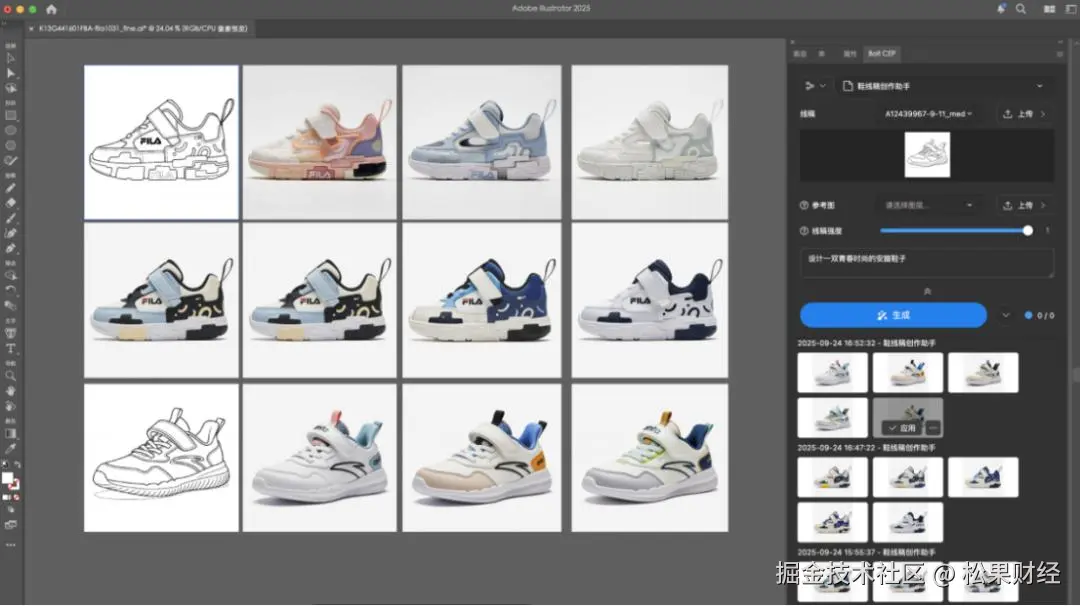Click the 应用 check on the generated thumbnail
Image resolution: width=1080 pixels, height=606 pixels.
902,428
